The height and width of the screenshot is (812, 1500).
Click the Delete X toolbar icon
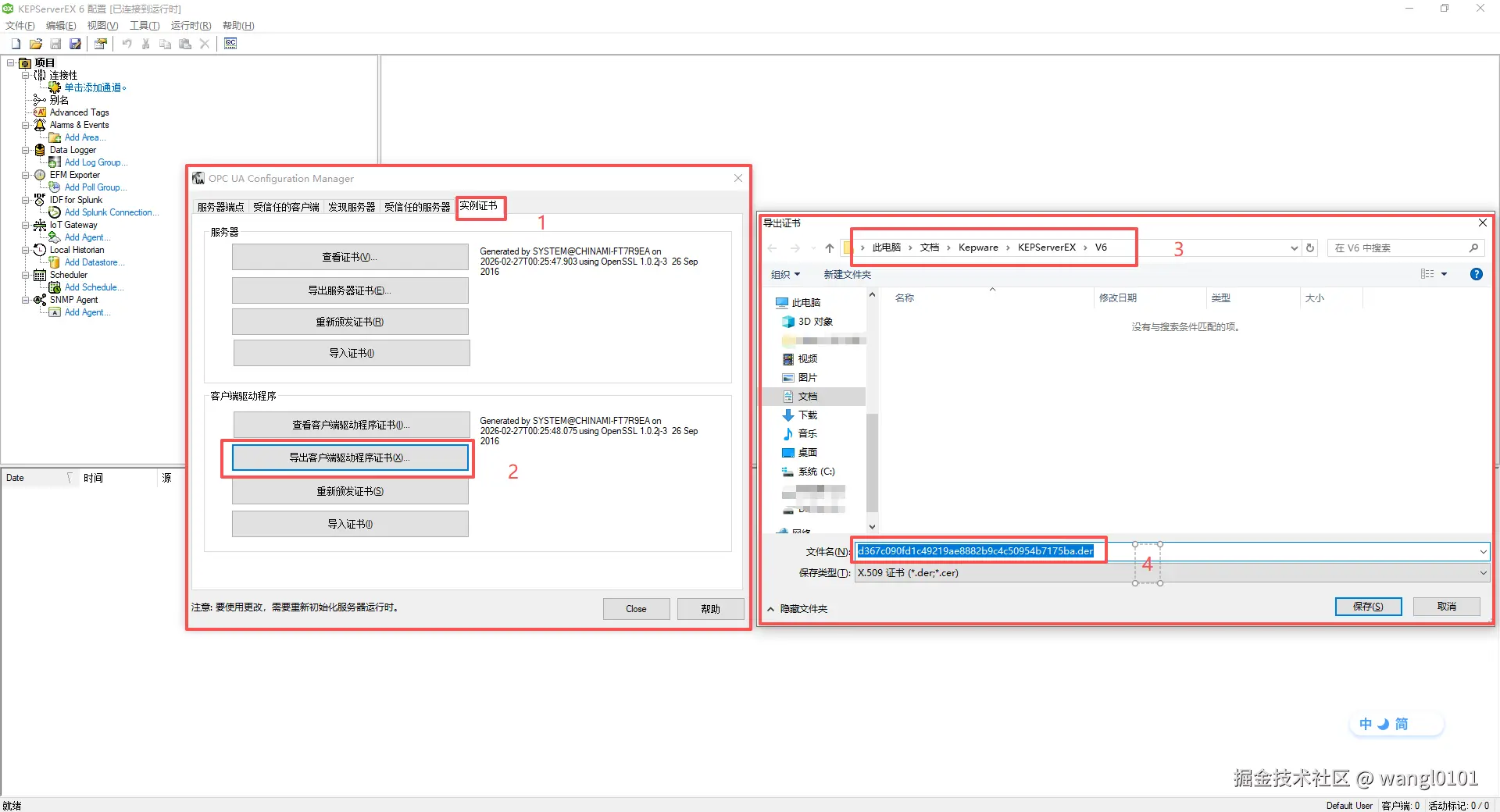pos(205,44)
